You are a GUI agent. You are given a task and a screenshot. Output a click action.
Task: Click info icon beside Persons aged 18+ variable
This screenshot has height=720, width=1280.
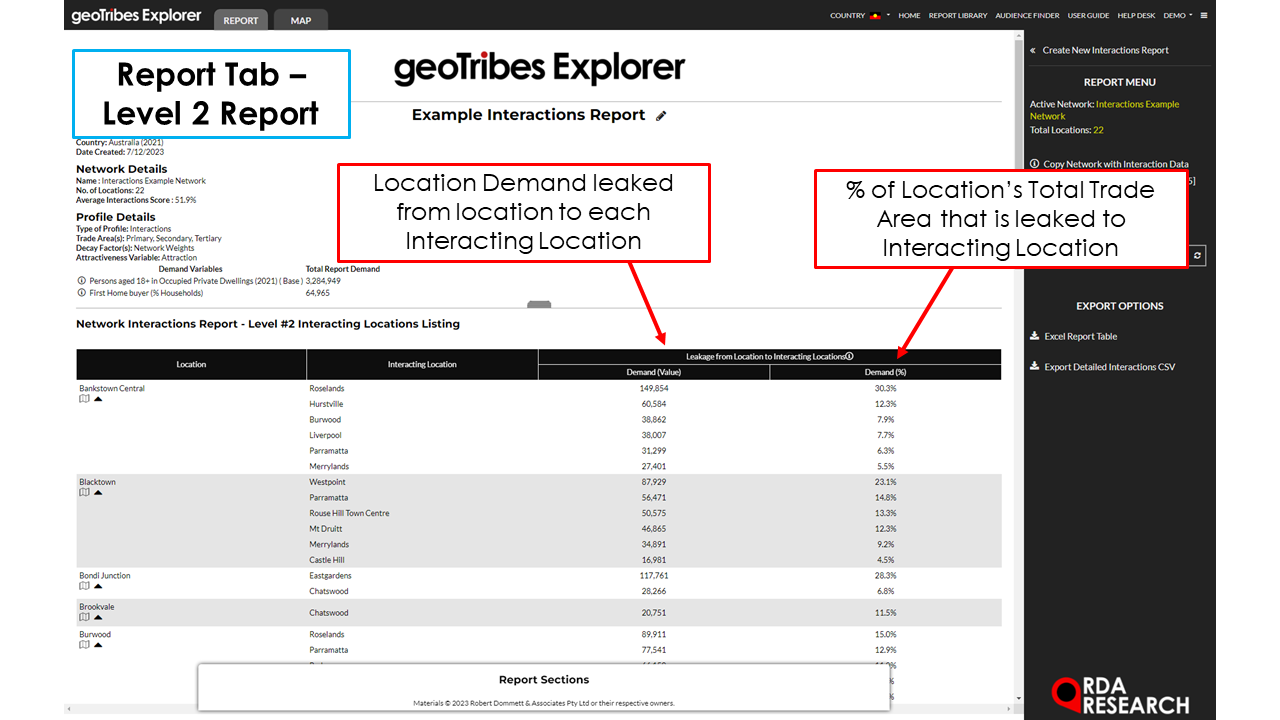point(81,281)
